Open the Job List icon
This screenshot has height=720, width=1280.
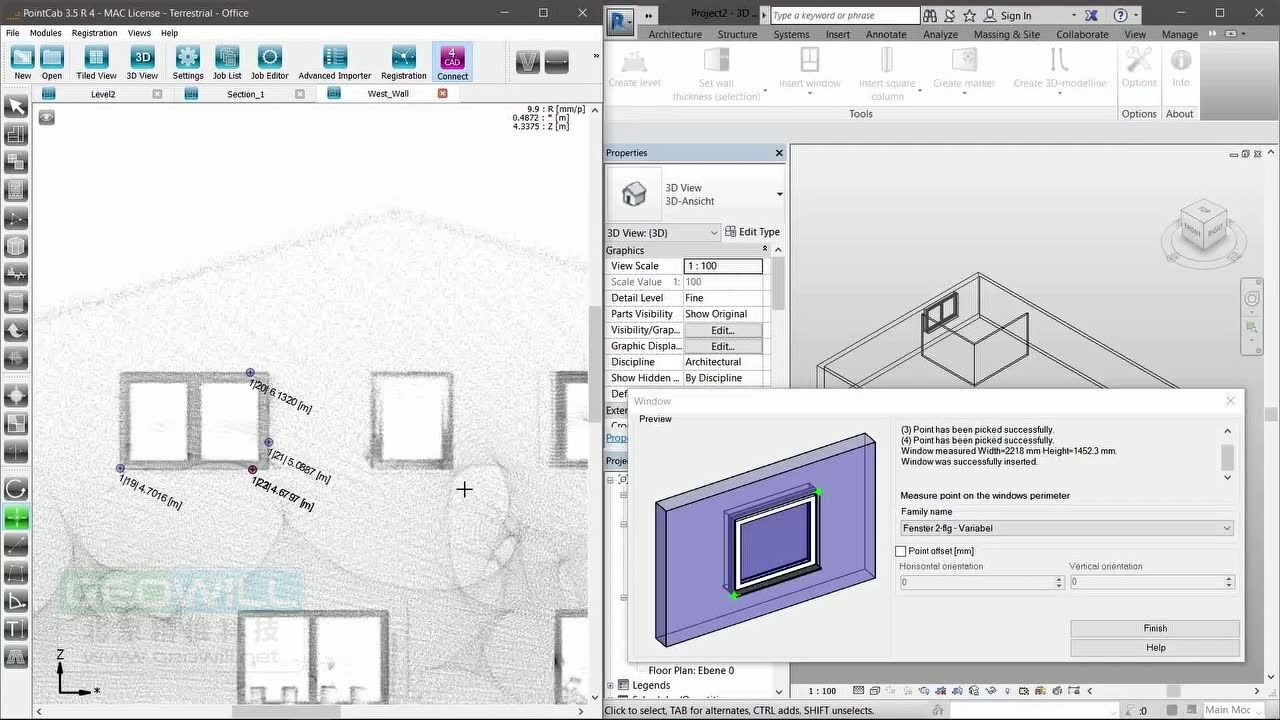tap(227, 62)
